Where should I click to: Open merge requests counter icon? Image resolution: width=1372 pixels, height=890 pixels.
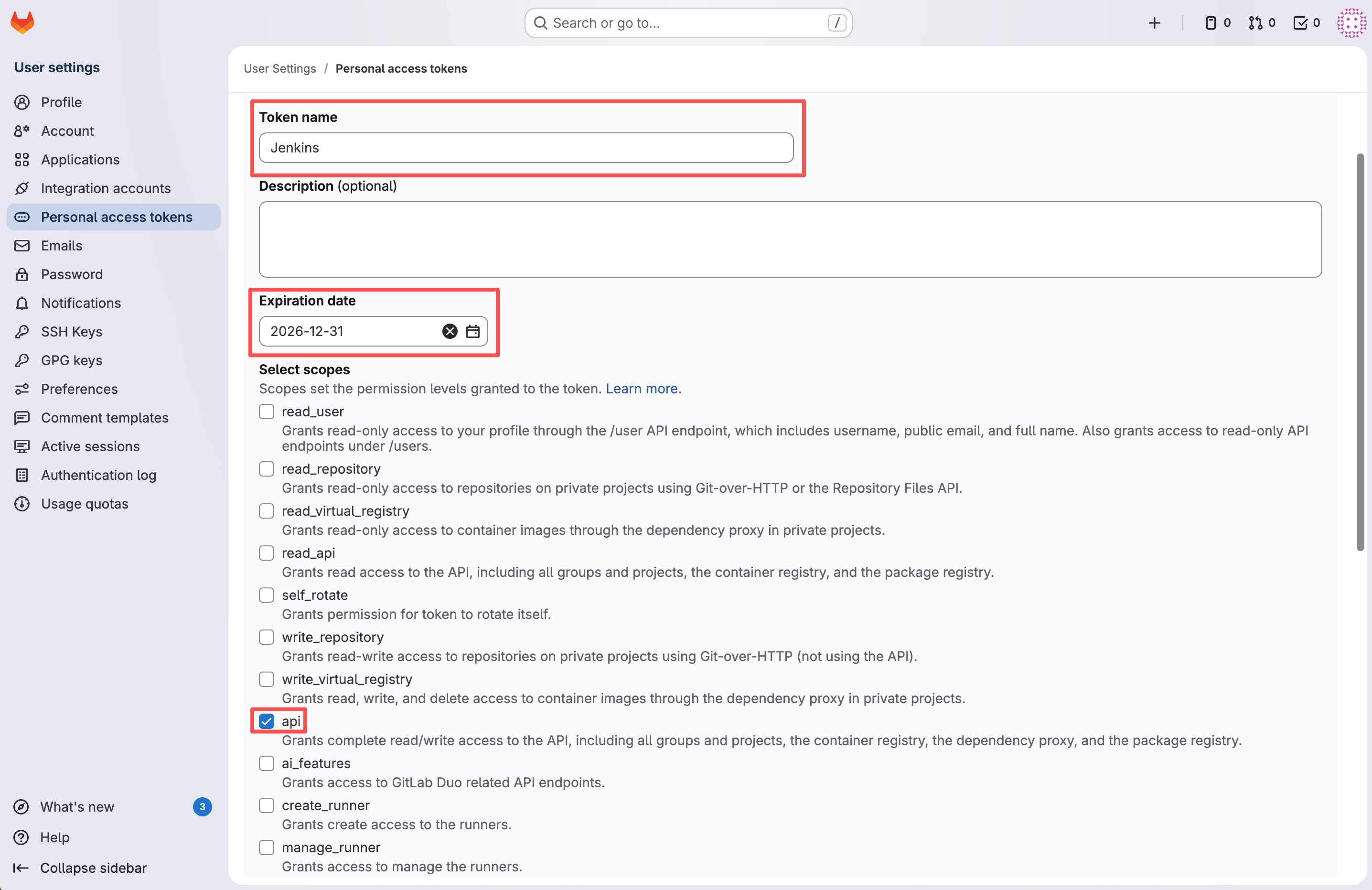coord(1261,22)
